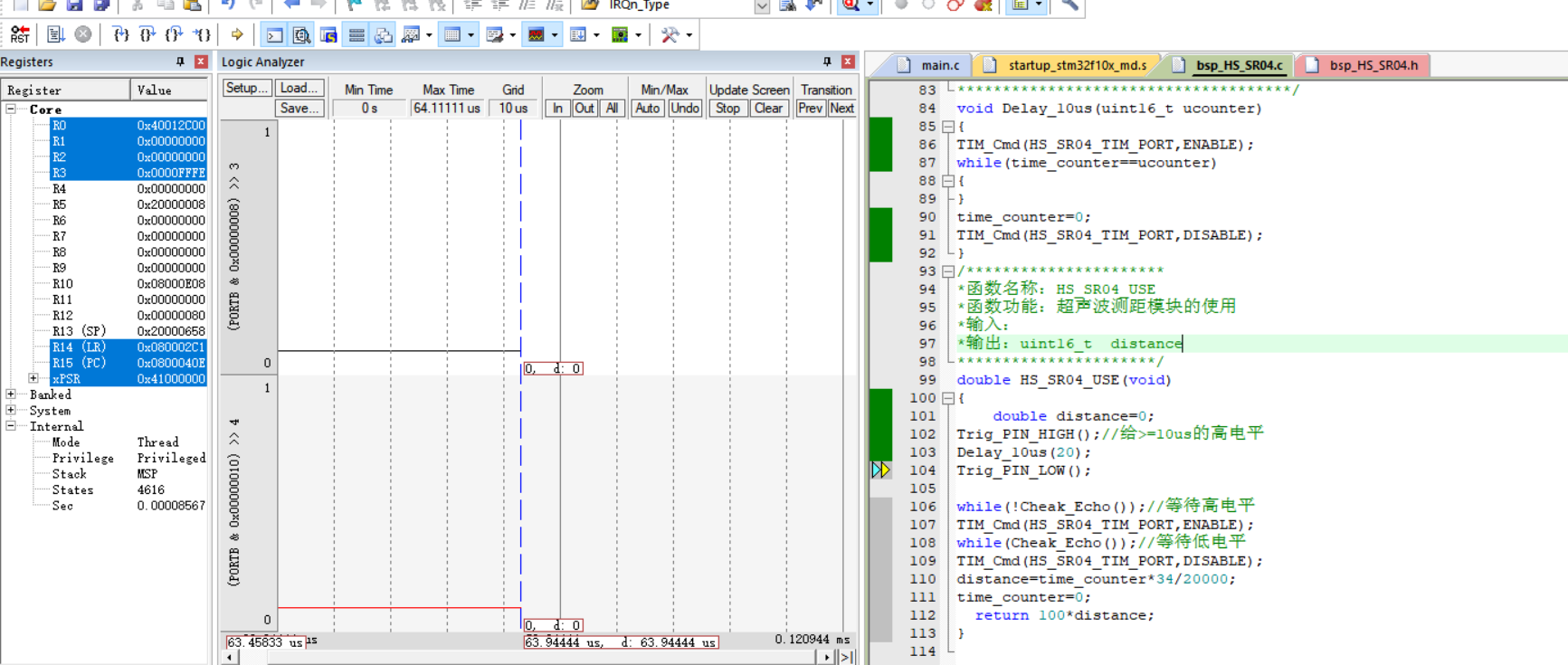The height and width of the screenshot is (665, 1568).
Task: Click Zoom All button
Action: coord(613,108)
